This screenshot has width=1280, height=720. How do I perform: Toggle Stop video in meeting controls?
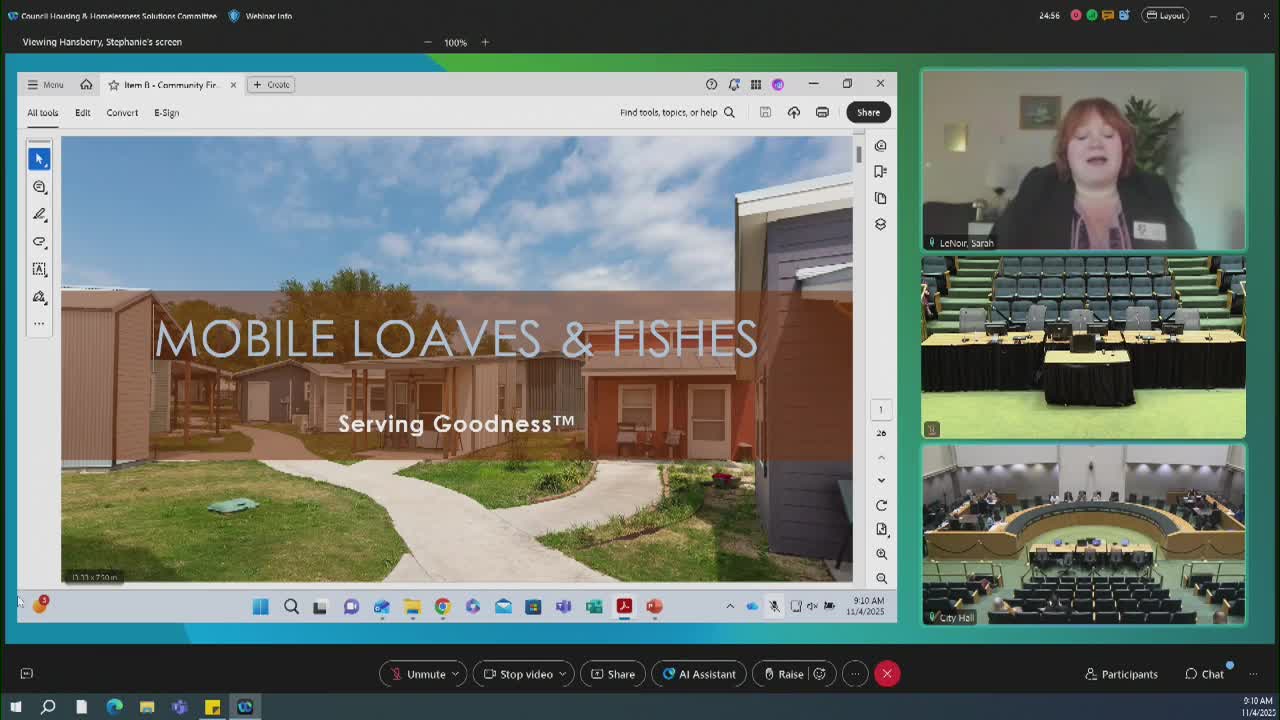[517, 674]
